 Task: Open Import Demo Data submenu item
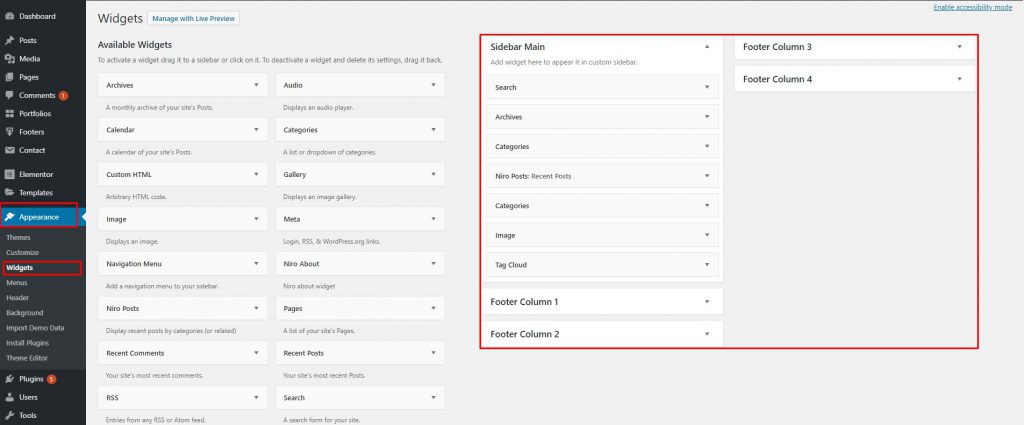point(35,328)
